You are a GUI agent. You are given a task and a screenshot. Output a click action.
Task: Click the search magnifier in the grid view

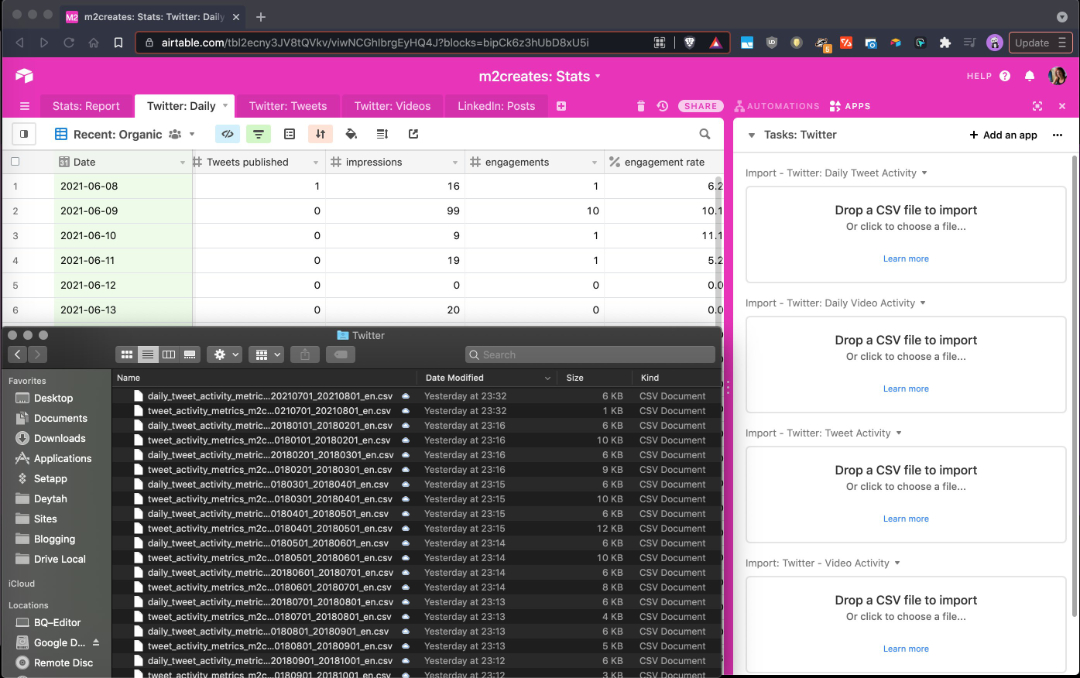pyautogui.click(x=705, y=133)
